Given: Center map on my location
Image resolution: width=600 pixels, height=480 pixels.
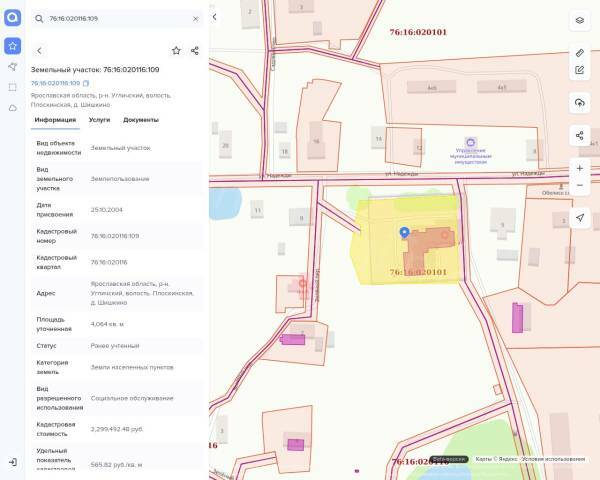Looking at the screenshot, I should click(x=580, y=219).
